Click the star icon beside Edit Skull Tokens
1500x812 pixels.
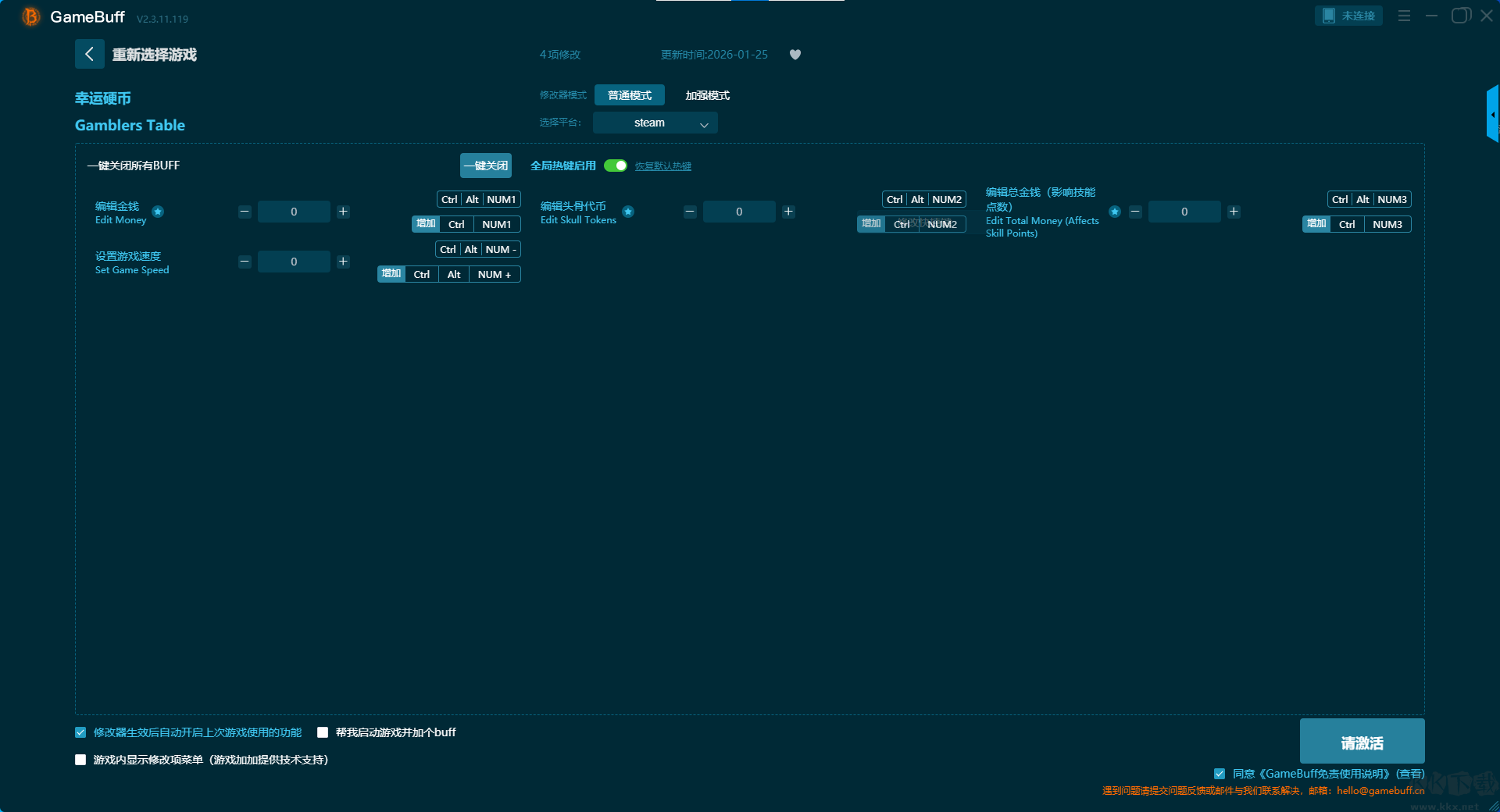[628, 212]
